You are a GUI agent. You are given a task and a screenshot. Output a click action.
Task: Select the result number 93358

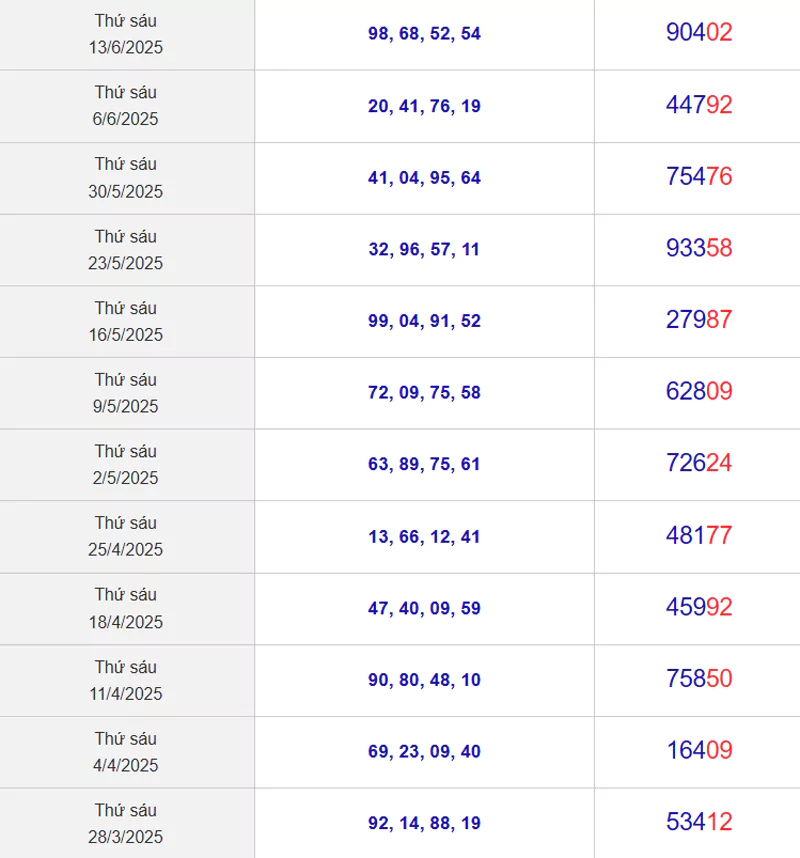(699, 249)
